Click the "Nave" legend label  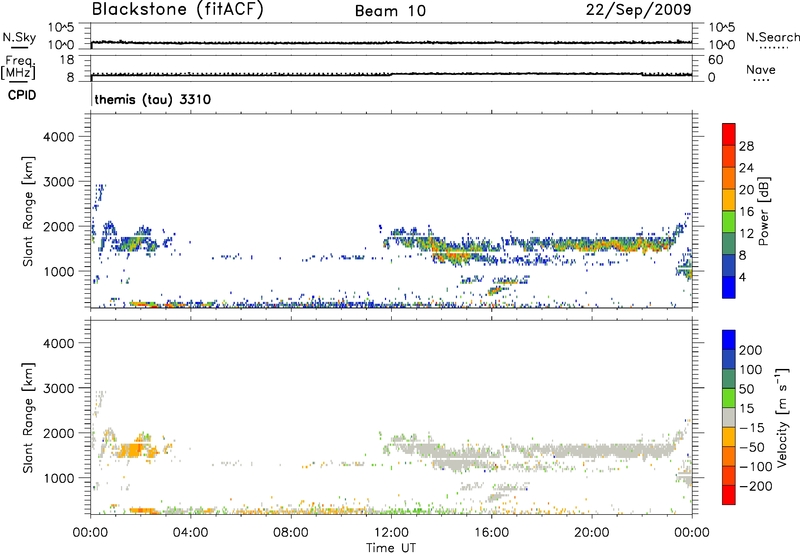[x=761, y=69]
